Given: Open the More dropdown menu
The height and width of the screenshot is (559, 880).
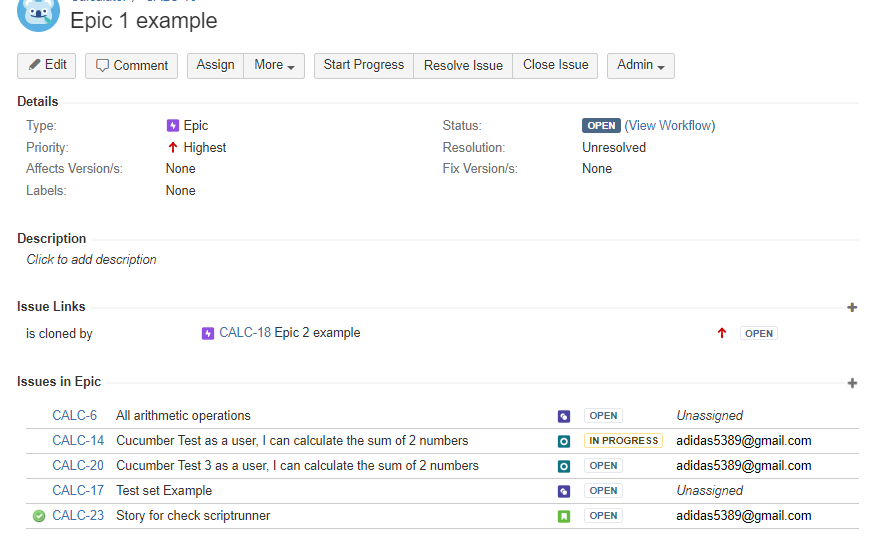Looking at the screenshot, I should click(x=274, y=66).
